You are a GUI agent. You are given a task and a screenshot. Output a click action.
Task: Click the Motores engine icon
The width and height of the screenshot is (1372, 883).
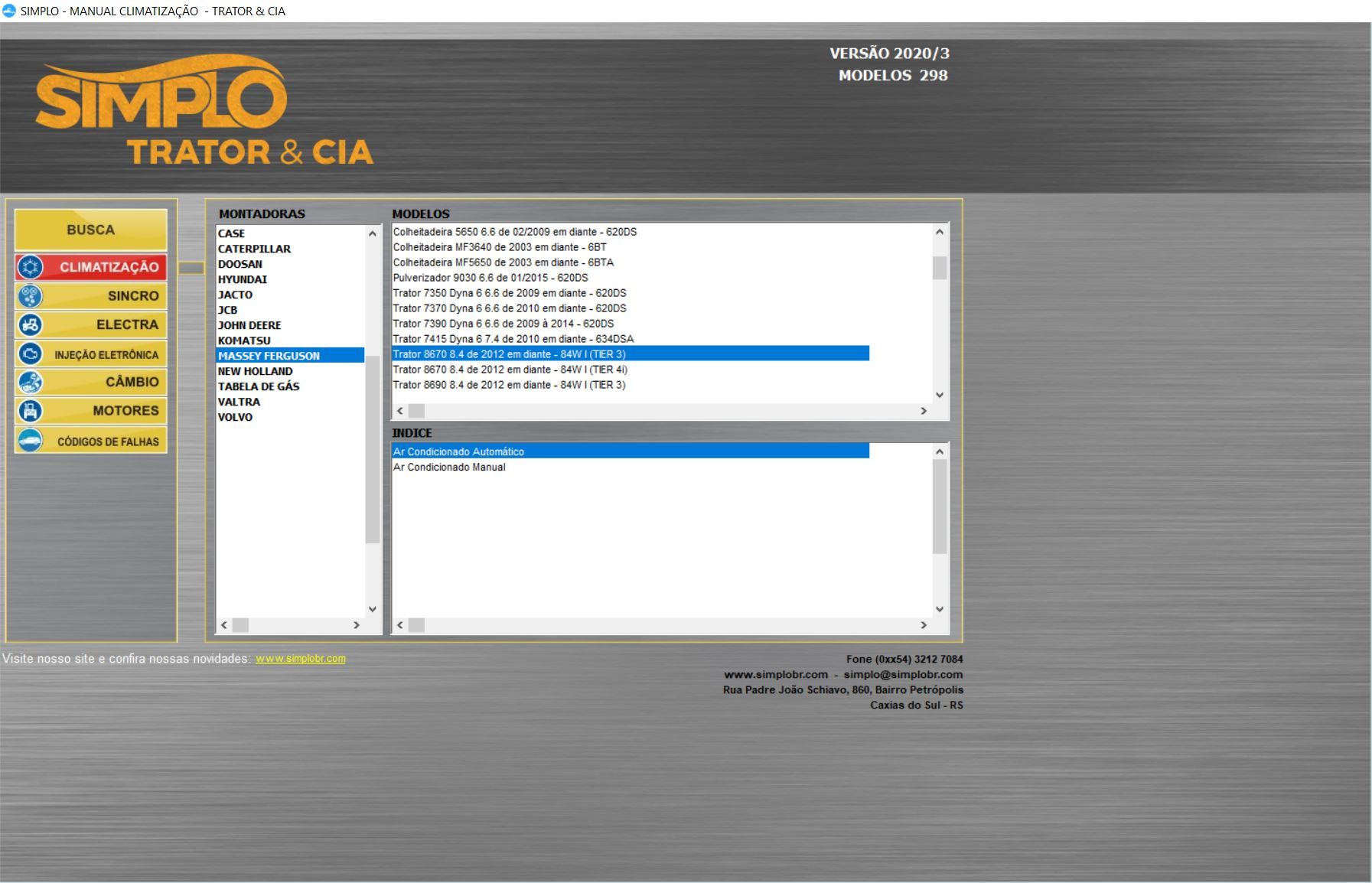[31, 411]
